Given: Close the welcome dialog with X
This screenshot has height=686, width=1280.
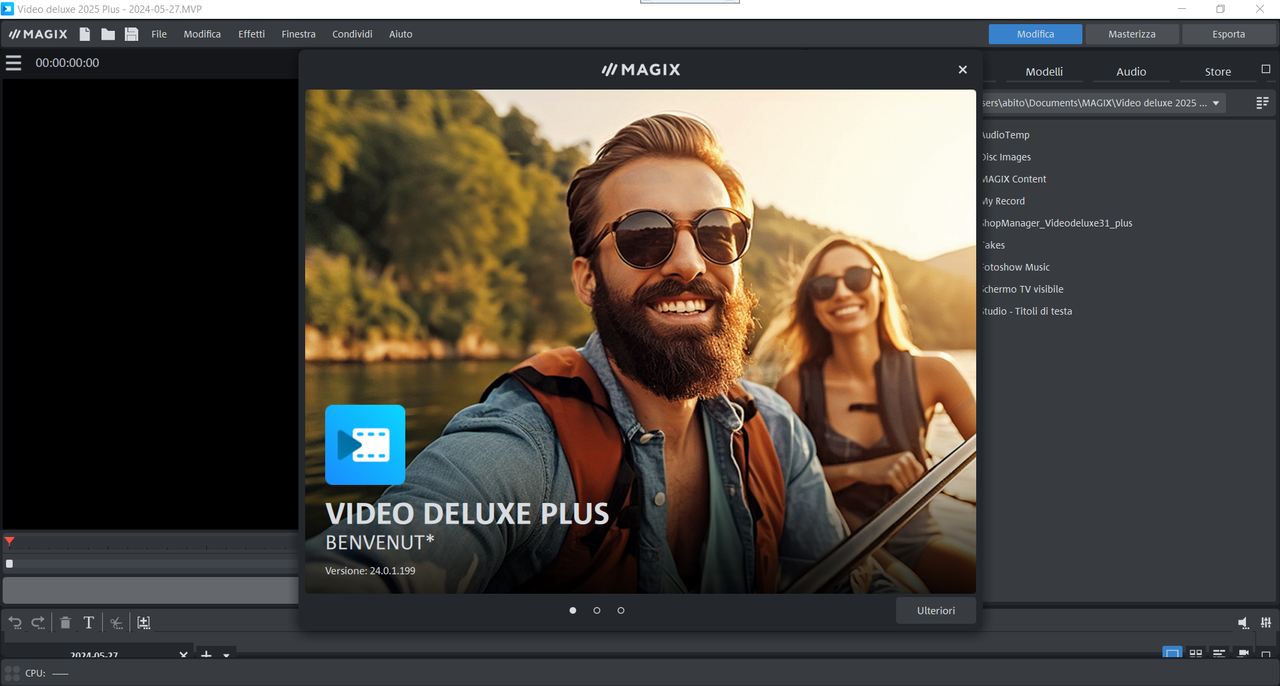Looking at the screenshot, I should tap(963, 70).
